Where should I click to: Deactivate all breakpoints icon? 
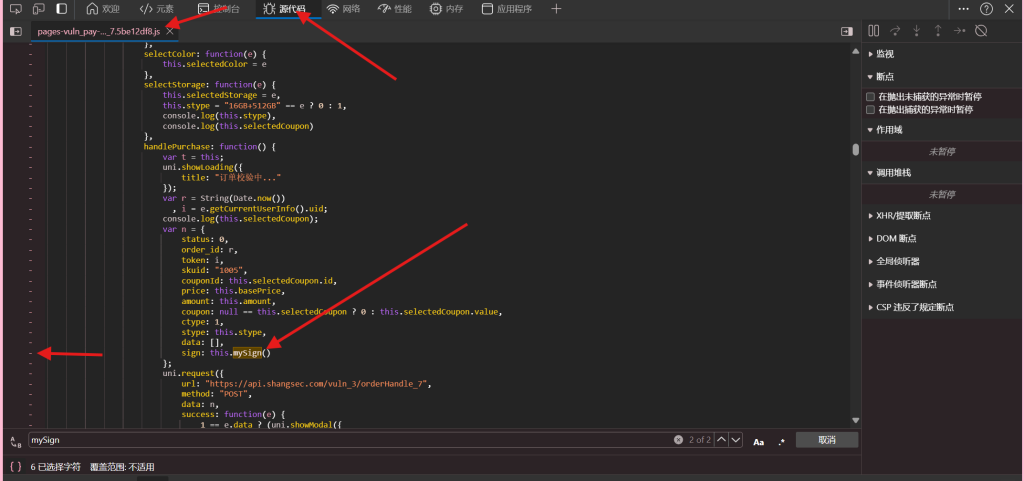click(x=981, y=31)
